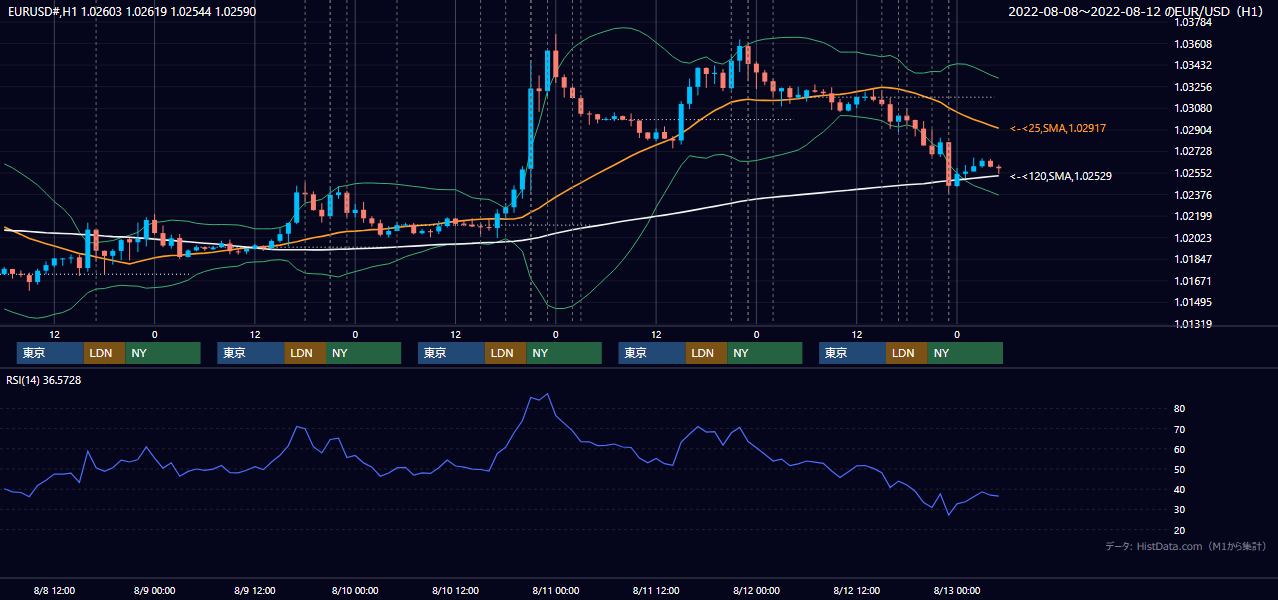
Task: Select the 8/12 00:00 date axis label
Action: click(756, 590)
